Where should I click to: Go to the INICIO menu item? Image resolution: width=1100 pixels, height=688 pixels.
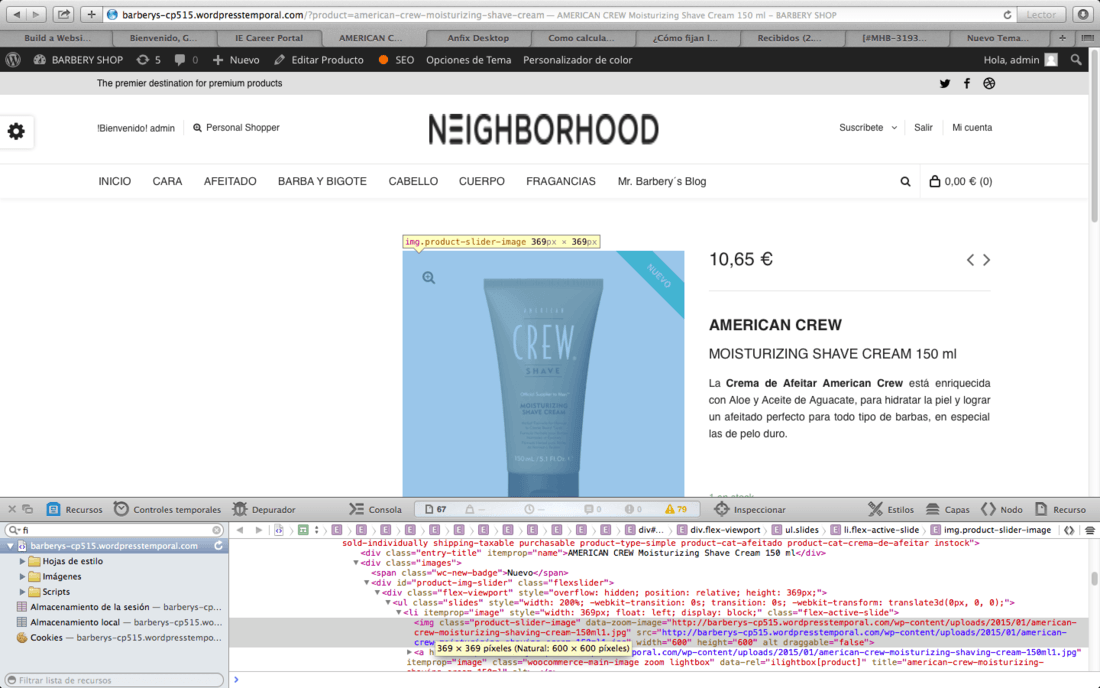point(114,182)
